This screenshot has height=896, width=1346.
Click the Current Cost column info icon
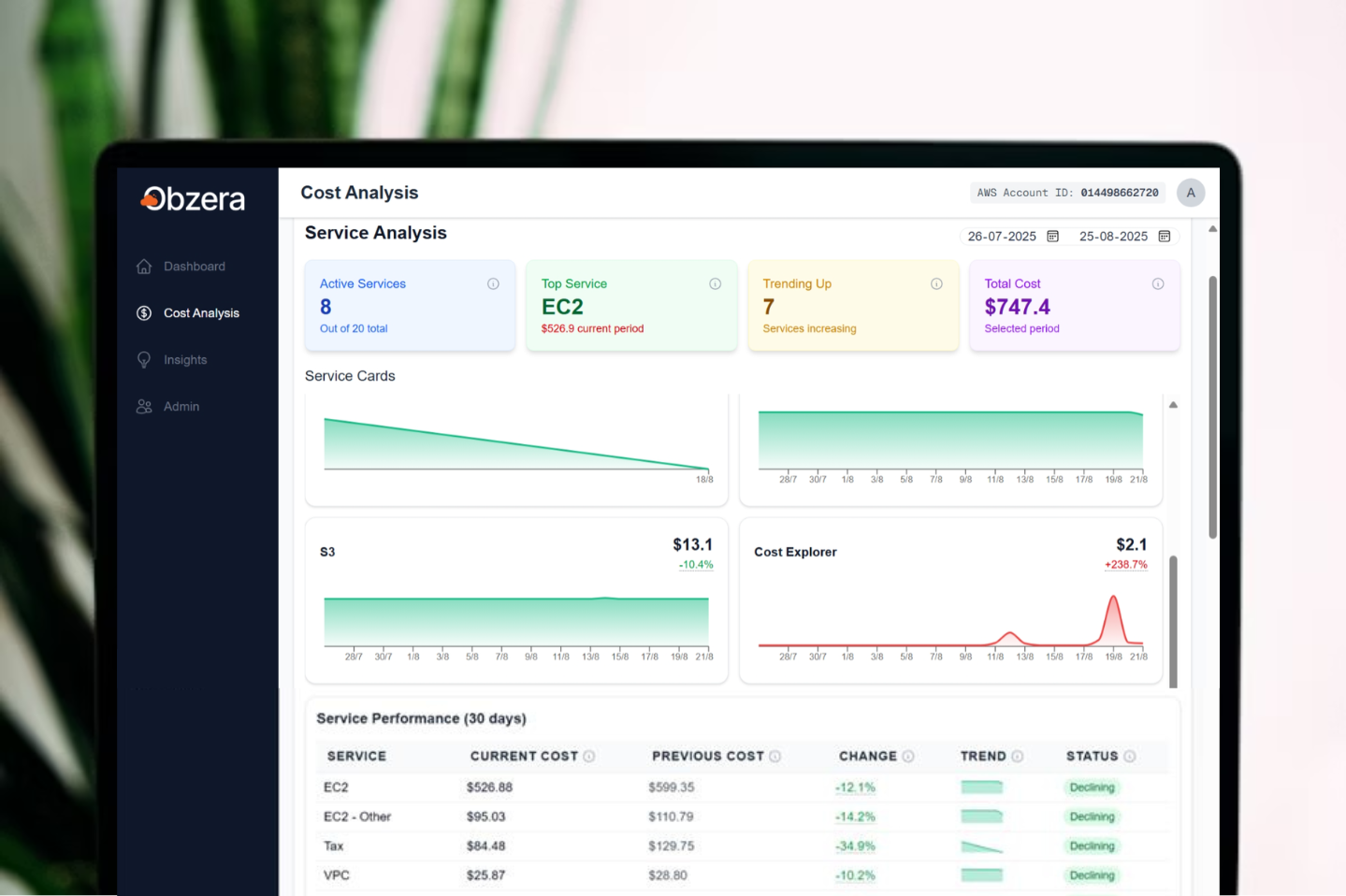pos(589,757)
